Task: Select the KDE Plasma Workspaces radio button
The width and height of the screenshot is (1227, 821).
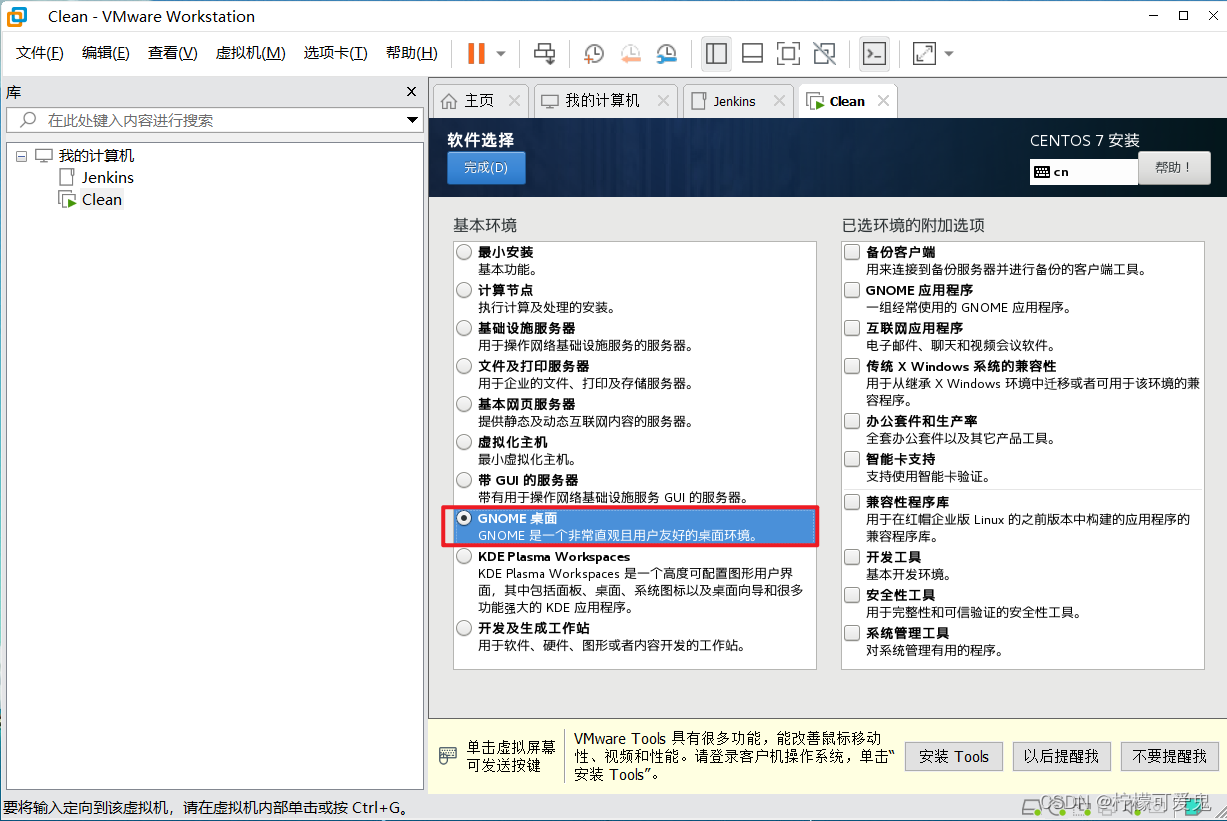Action: pos(464,556)
